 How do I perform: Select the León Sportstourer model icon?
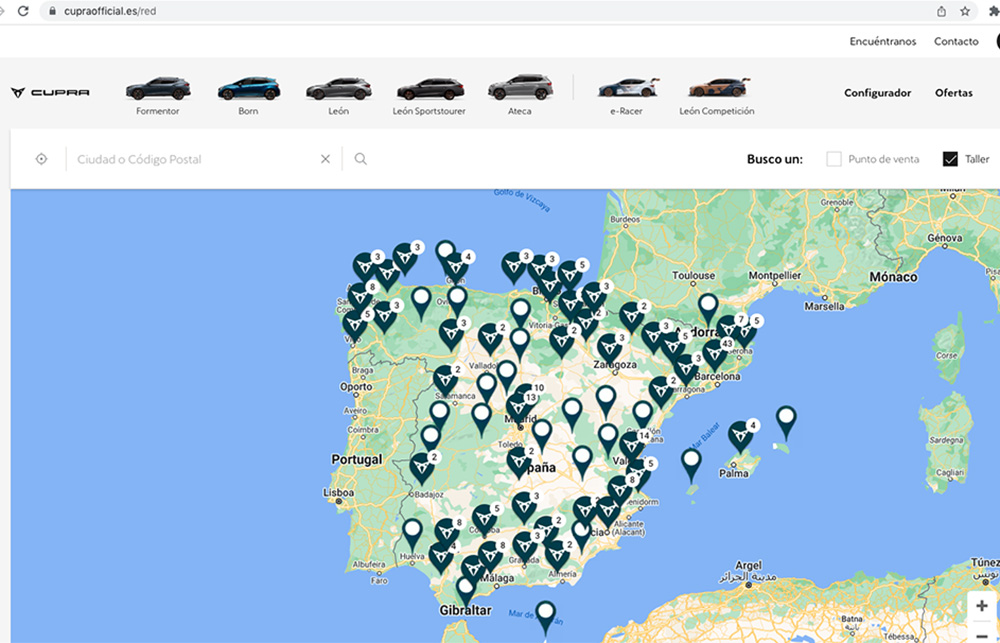430,90
